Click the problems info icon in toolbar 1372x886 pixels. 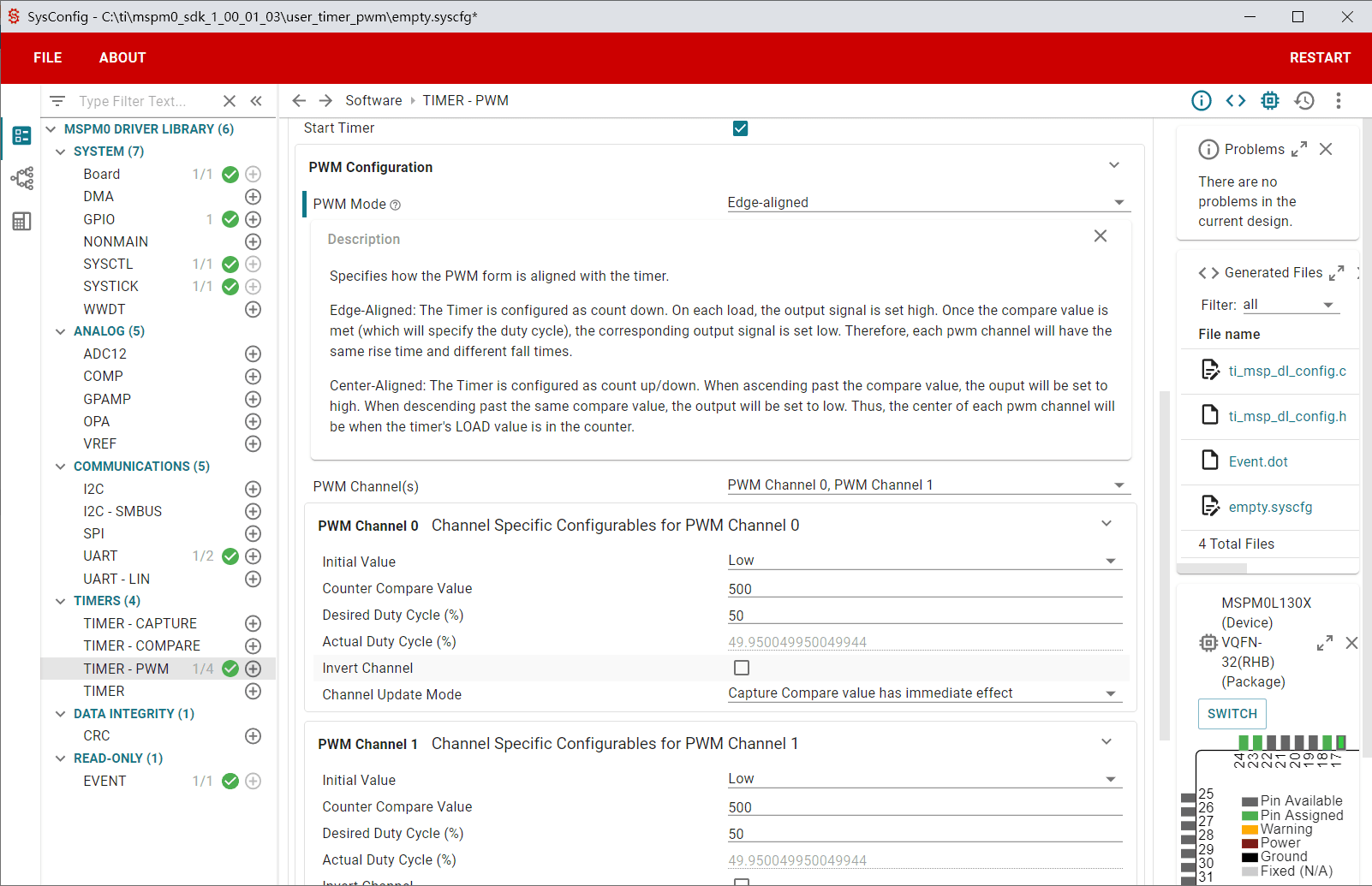click(x=1202, y=101)
